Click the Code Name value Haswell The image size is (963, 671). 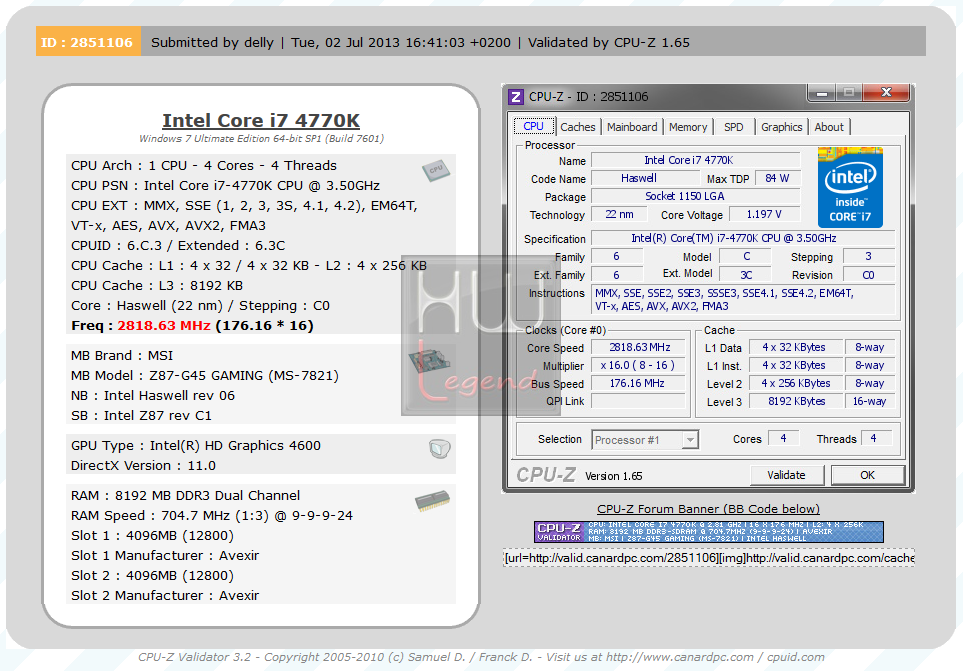point(644,178)
